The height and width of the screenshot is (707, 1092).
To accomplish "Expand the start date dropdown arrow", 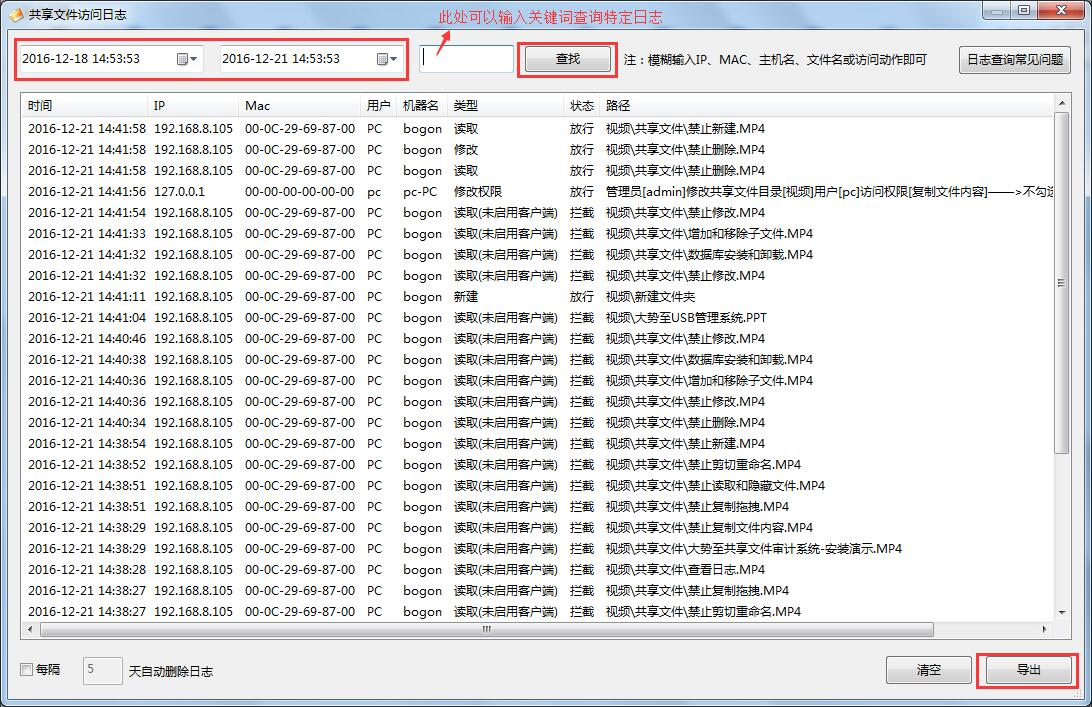I will coord(194,59).
